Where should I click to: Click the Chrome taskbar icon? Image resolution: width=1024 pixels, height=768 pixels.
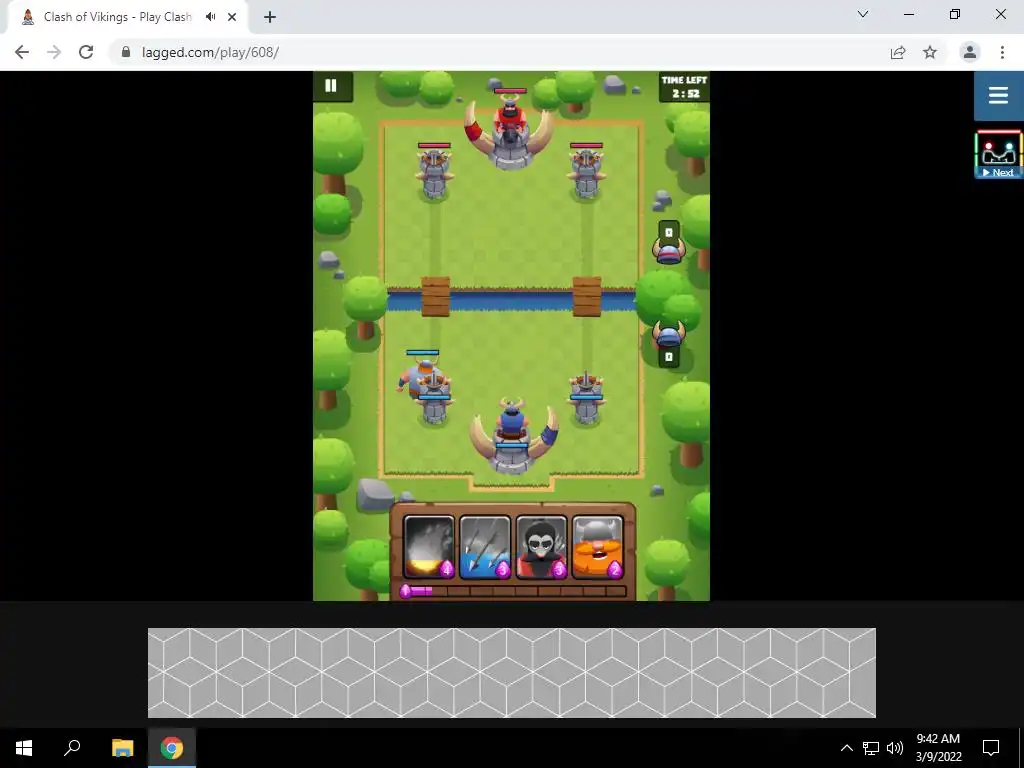[x=172, y=748]
